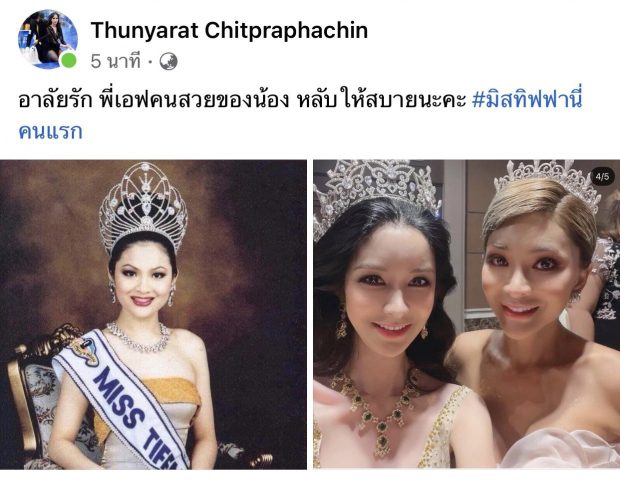Image resolution: width=620 pixels, height=480 pixels.
Task: Click the globe public audience icon
Action: [168, 62]
